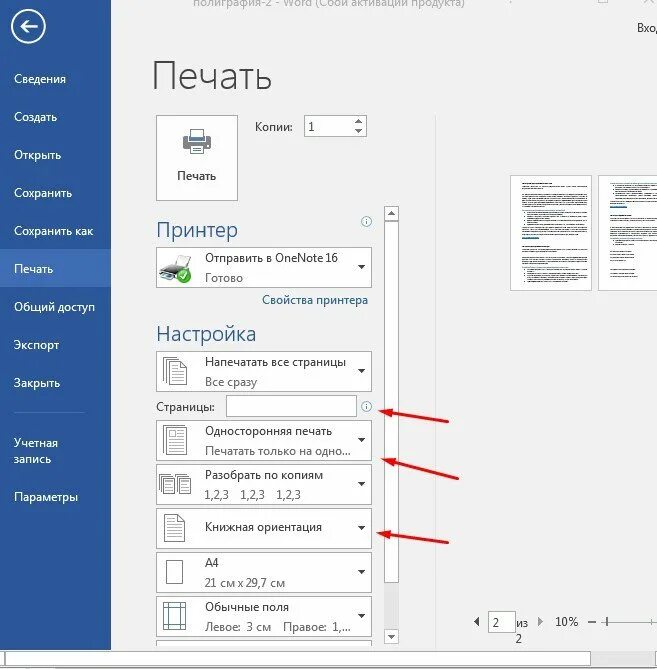Select Создать in the sidebar
This screenshot has width=657, height=669.
pyautogui.click(x=35, y=117)
